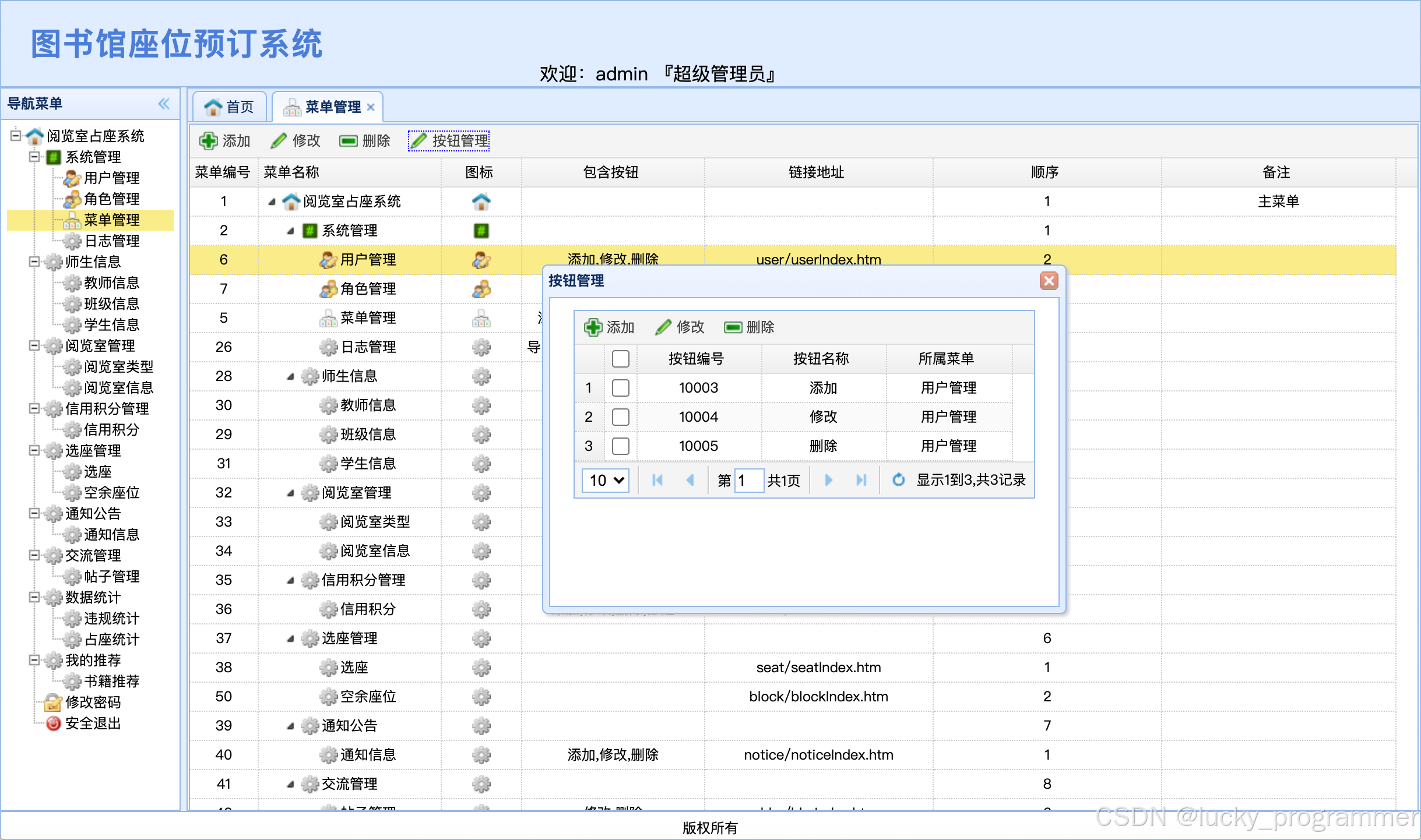This screenshot has width=1421, height=840.
Task: Click the pencil Edit icon in dialog toolbar
Action: pyautogui.click(x=663, y=327)
